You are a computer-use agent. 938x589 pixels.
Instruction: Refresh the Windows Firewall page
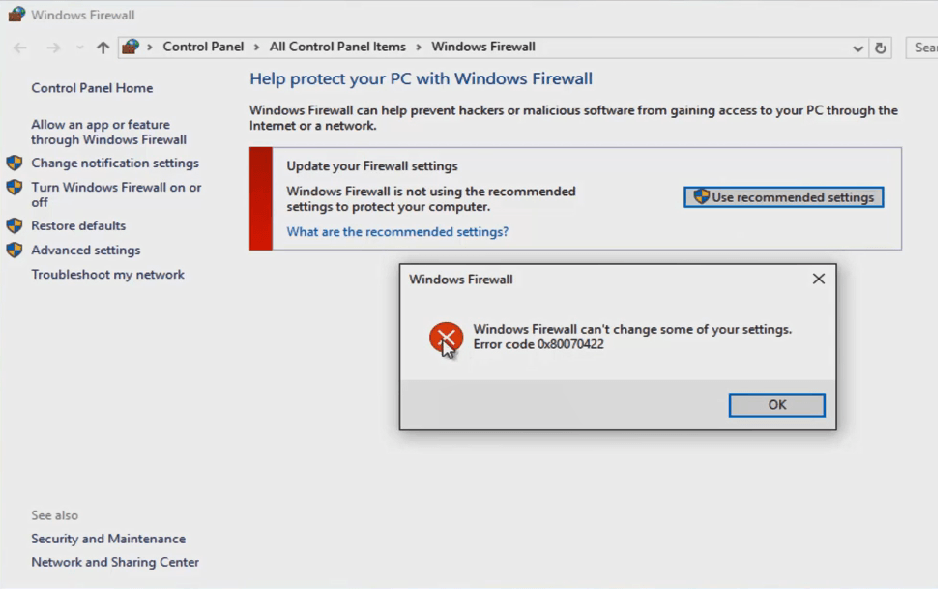[x=881, y=48]
